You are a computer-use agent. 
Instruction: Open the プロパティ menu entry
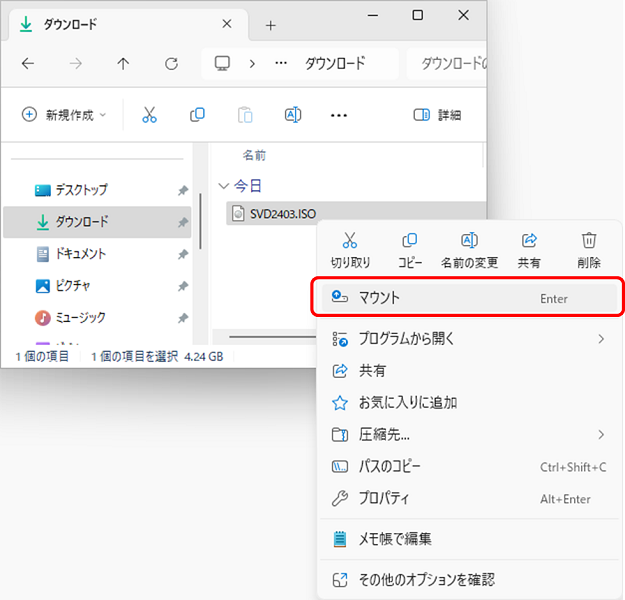click(385, 498)
